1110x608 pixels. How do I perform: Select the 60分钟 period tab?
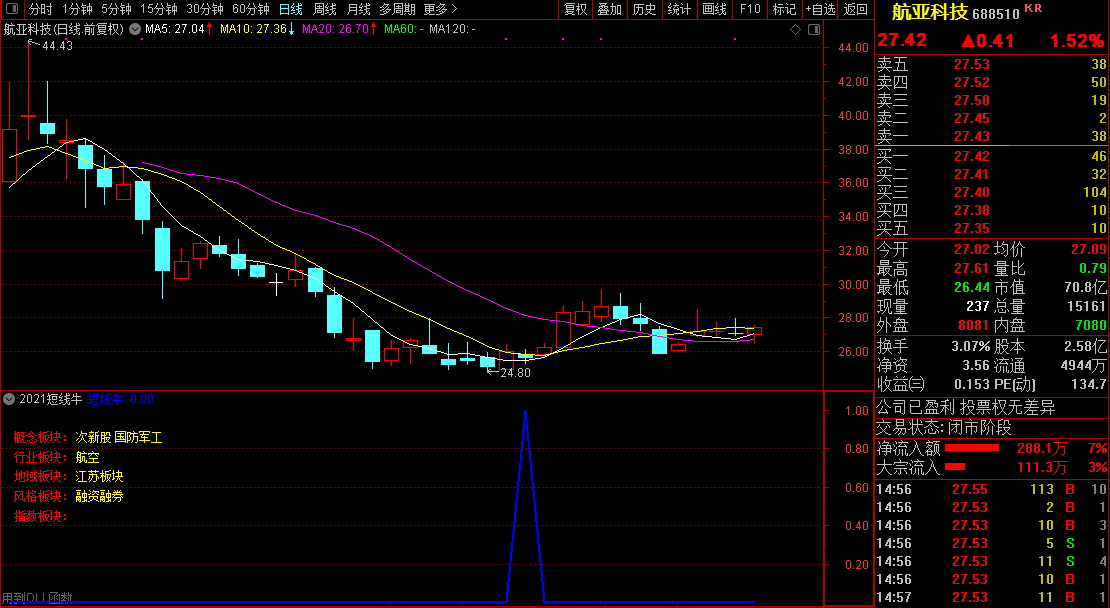tap(251, 9)
